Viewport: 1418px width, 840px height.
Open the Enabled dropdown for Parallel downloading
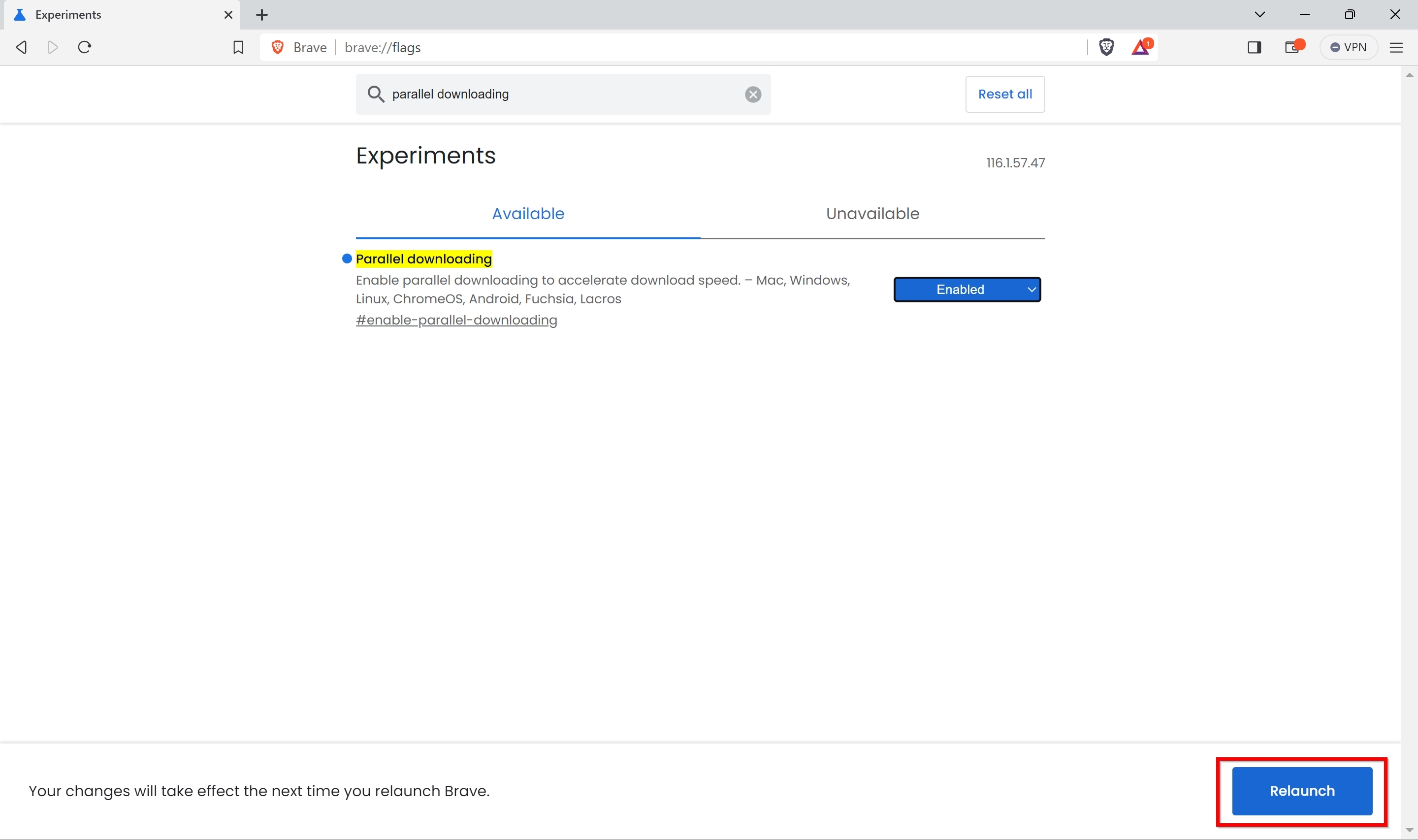pos(967,289)
